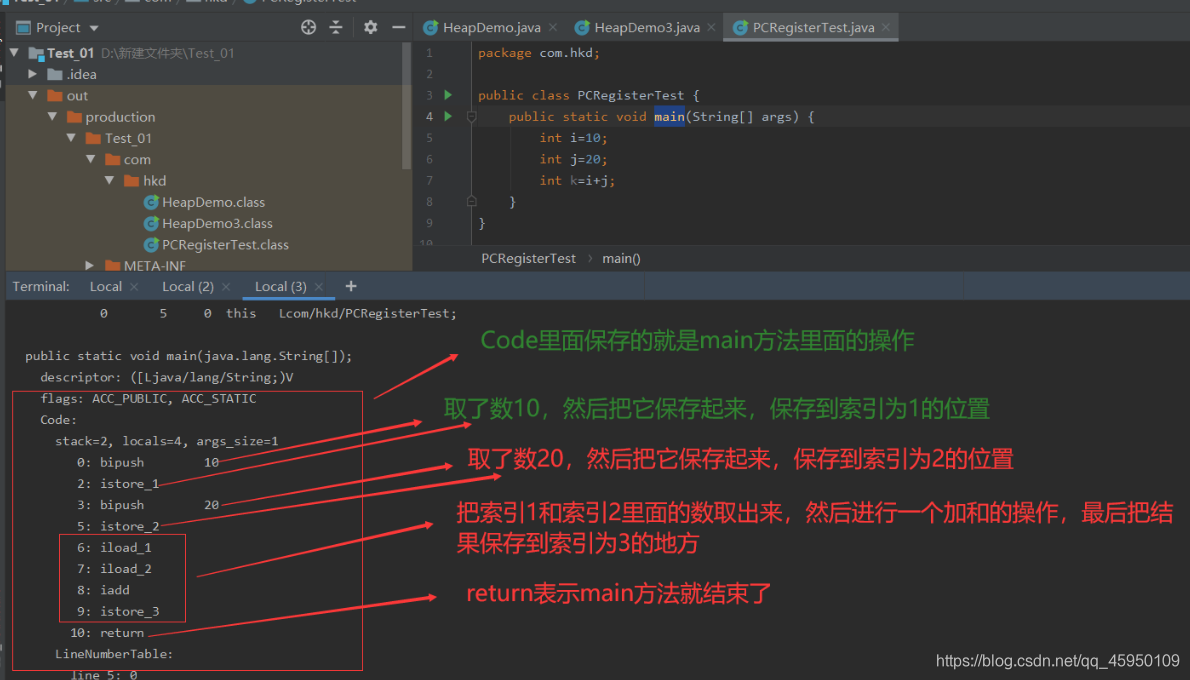Click the production folder icon

pyautogui.click(x=74, y=117)
